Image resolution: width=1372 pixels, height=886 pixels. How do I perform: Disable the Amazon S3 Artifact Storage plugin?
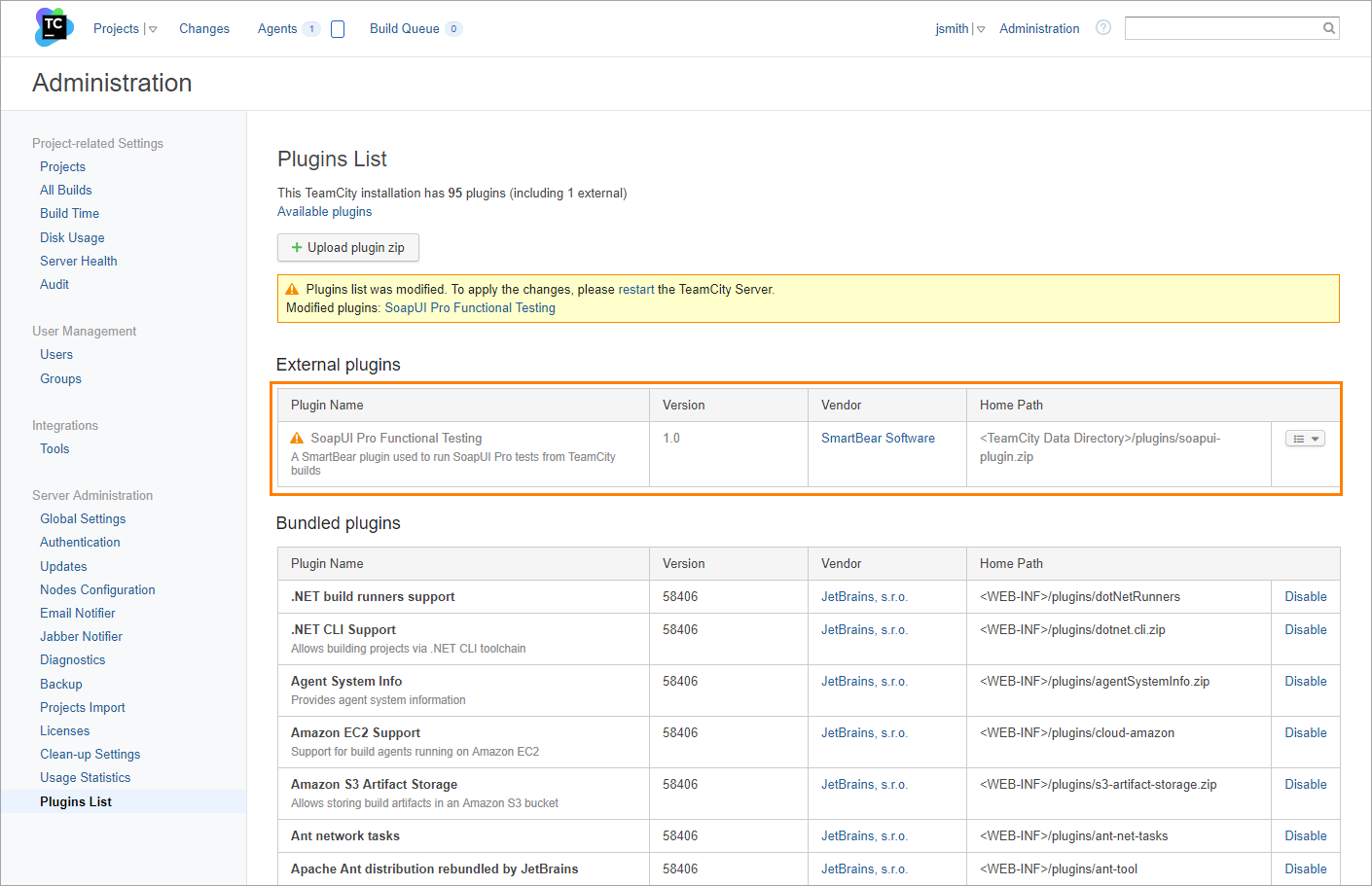tap(1305, 784)
